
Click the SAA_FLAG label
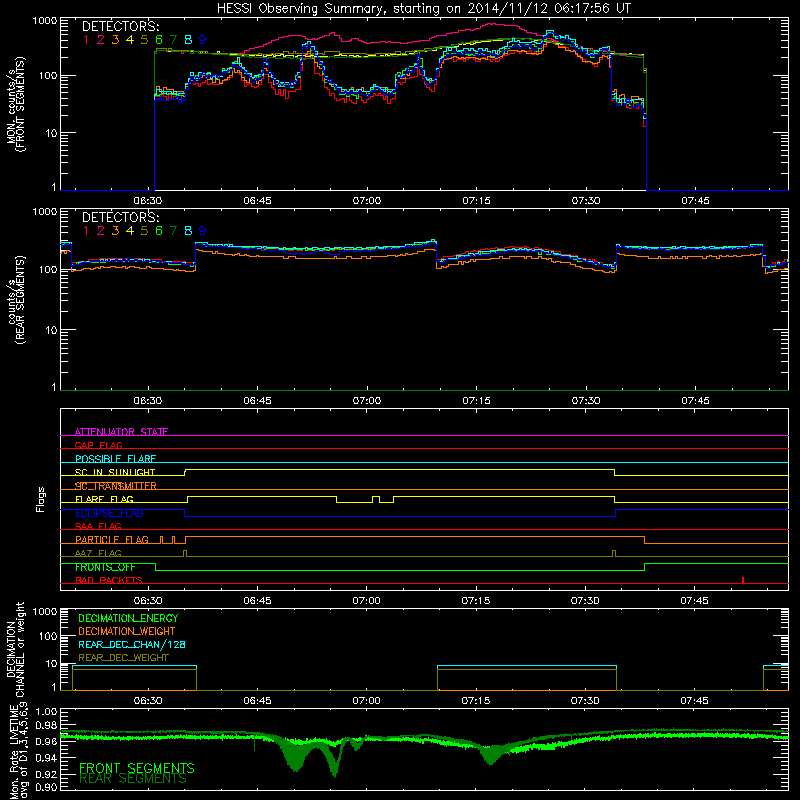point(98,526)
